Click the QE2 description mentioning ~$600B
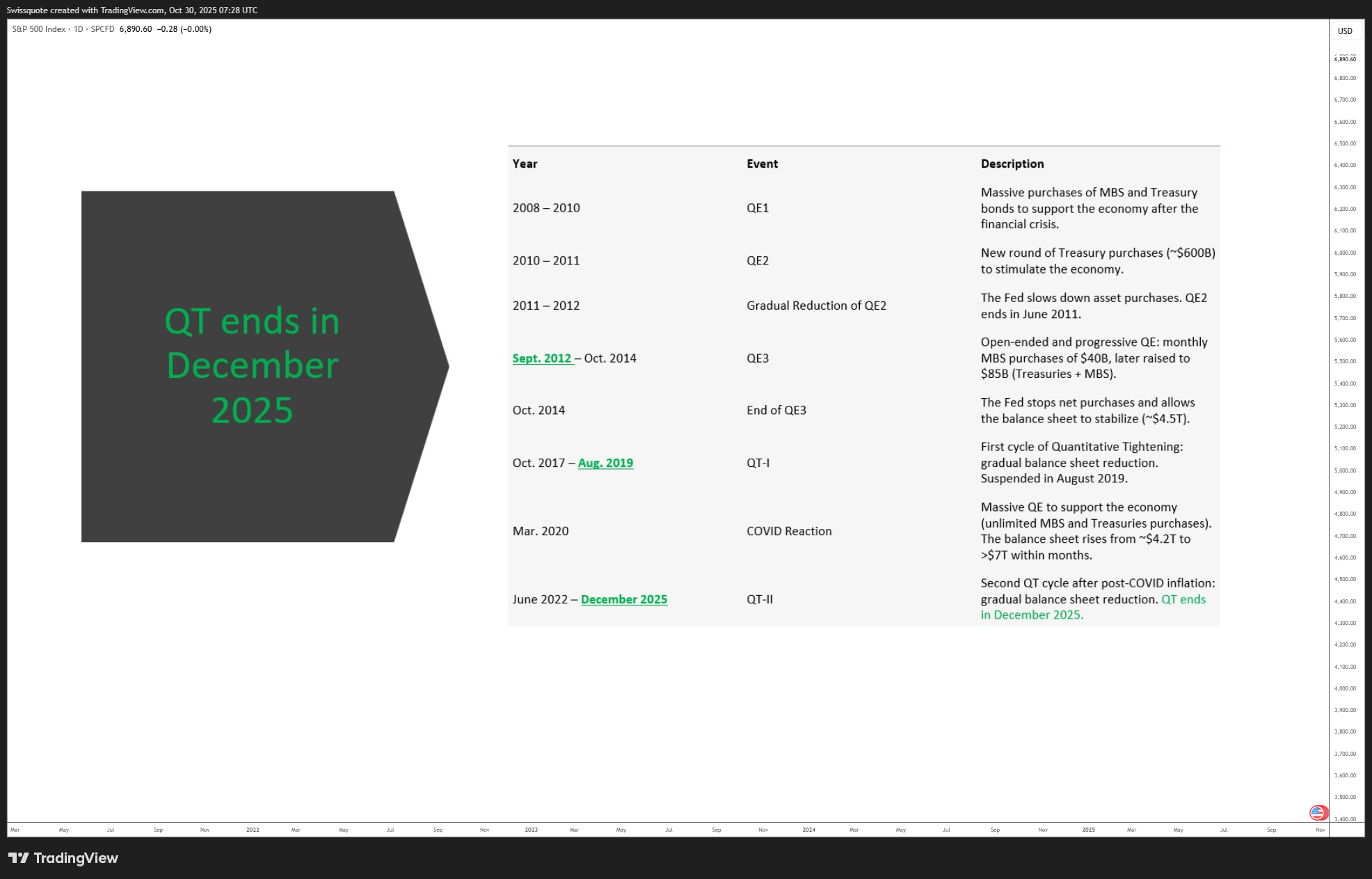 (1098, 261)
